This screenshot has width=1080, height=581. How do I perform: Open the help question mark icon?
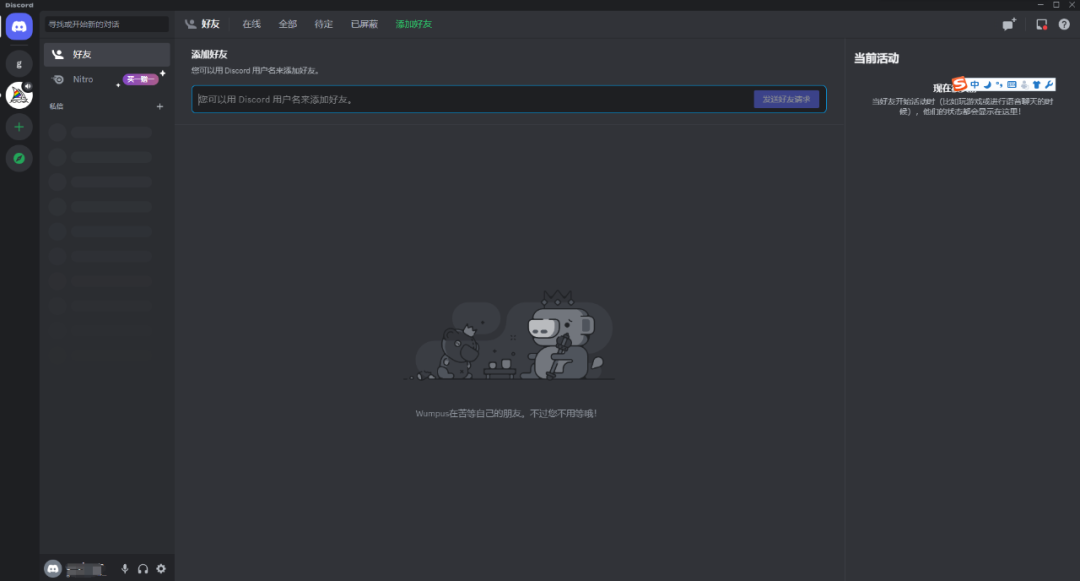1064,24
